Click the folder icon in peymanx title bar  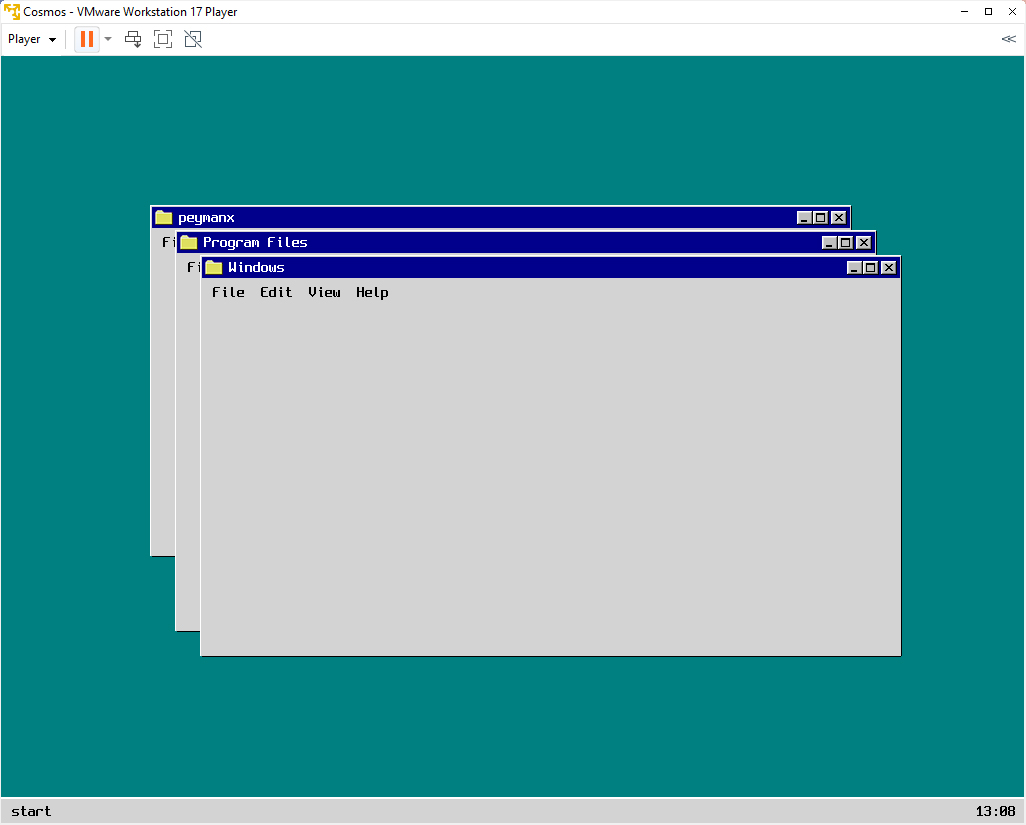(x=164, y=217)
